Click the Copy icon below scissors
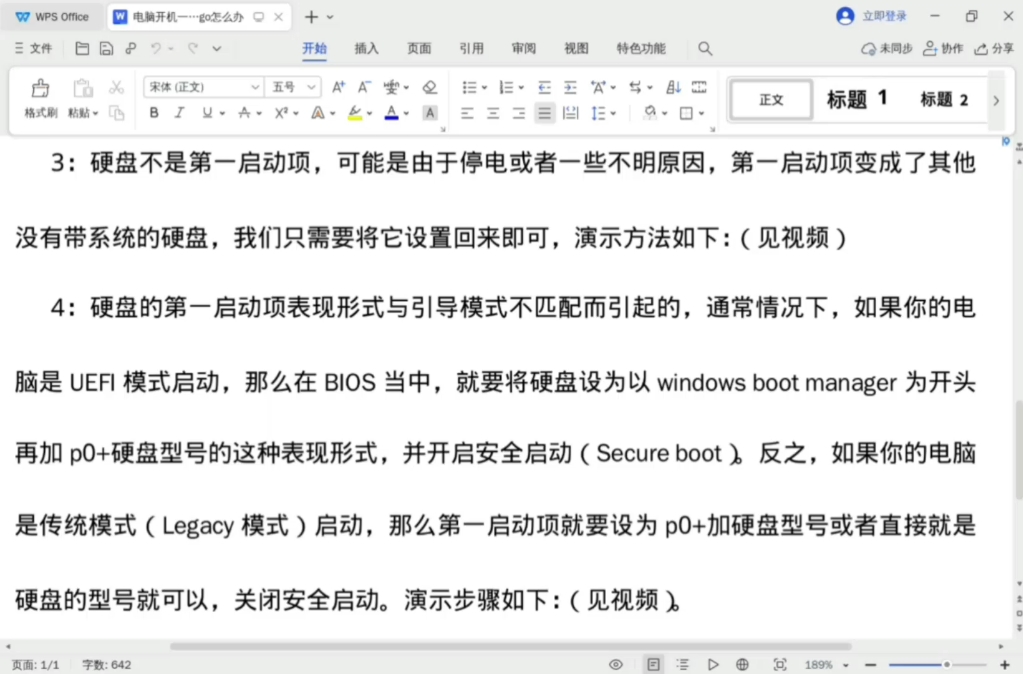This screenshot has height=674, width=1023. click(x=116, y=113)
